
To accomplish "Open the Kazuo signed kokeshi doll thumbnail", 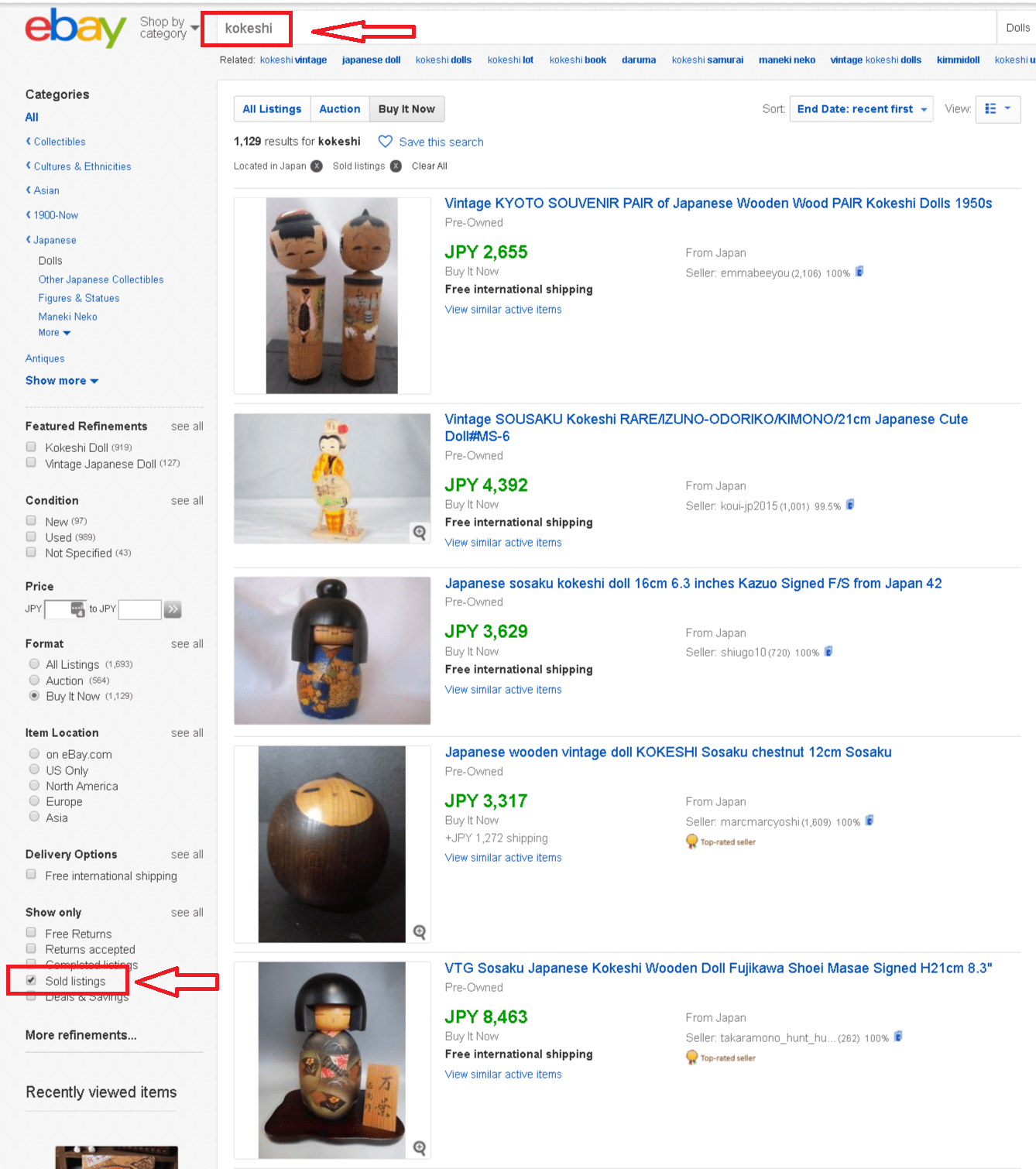I will [332, 650].
